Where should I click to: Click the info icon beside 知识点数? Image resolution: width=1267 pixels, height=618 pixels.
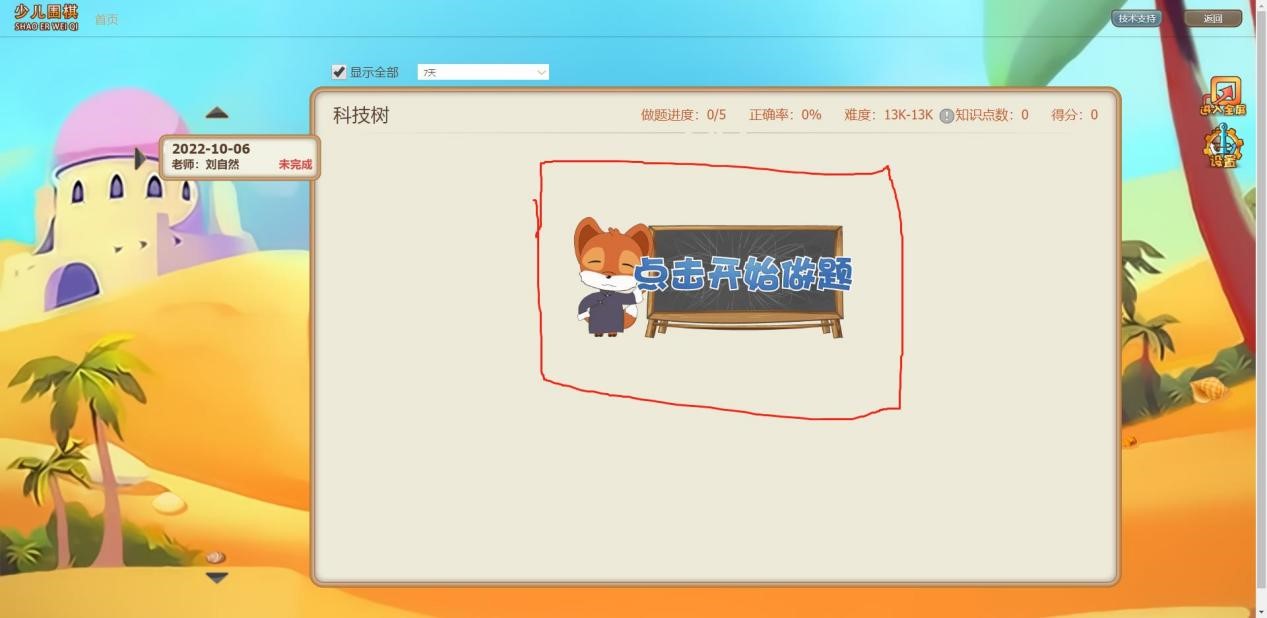click(946, 116)
